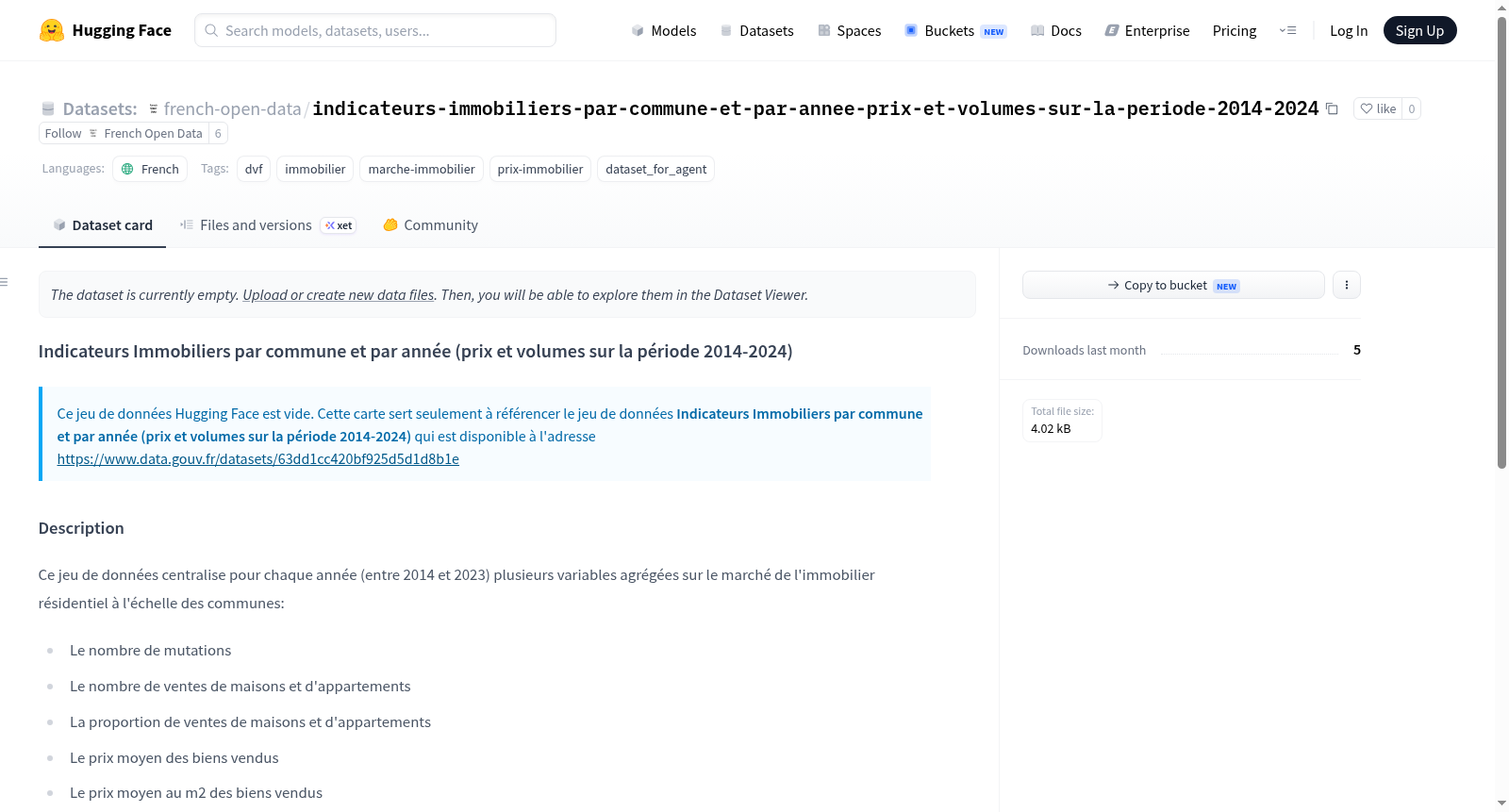Click Copy to bucket button
The width and height of the screenshot is (1509, 812).
click(x=1173, y=285)
